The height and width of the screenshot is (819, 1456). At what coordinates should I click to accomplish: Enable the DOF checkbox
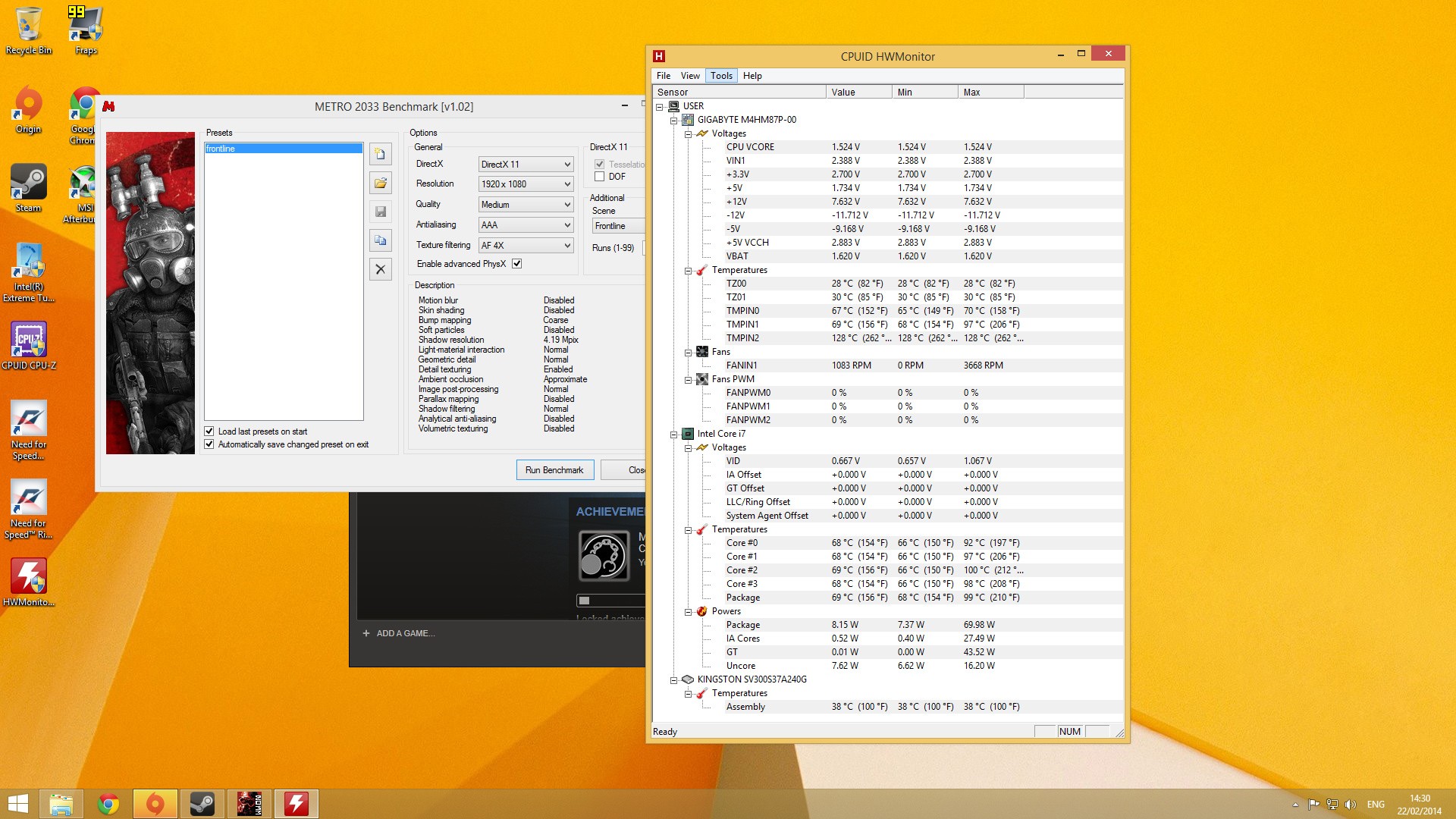tap(600, 177)
